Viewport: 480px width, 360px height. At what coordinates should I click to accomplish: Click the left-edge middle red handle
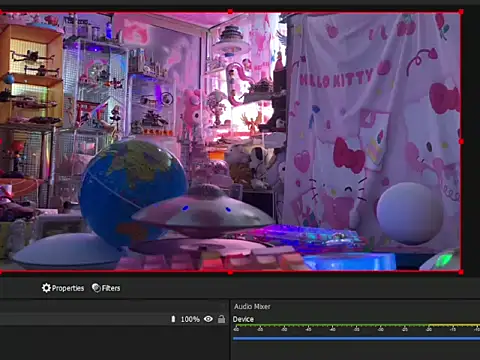[x=1, y=142]
